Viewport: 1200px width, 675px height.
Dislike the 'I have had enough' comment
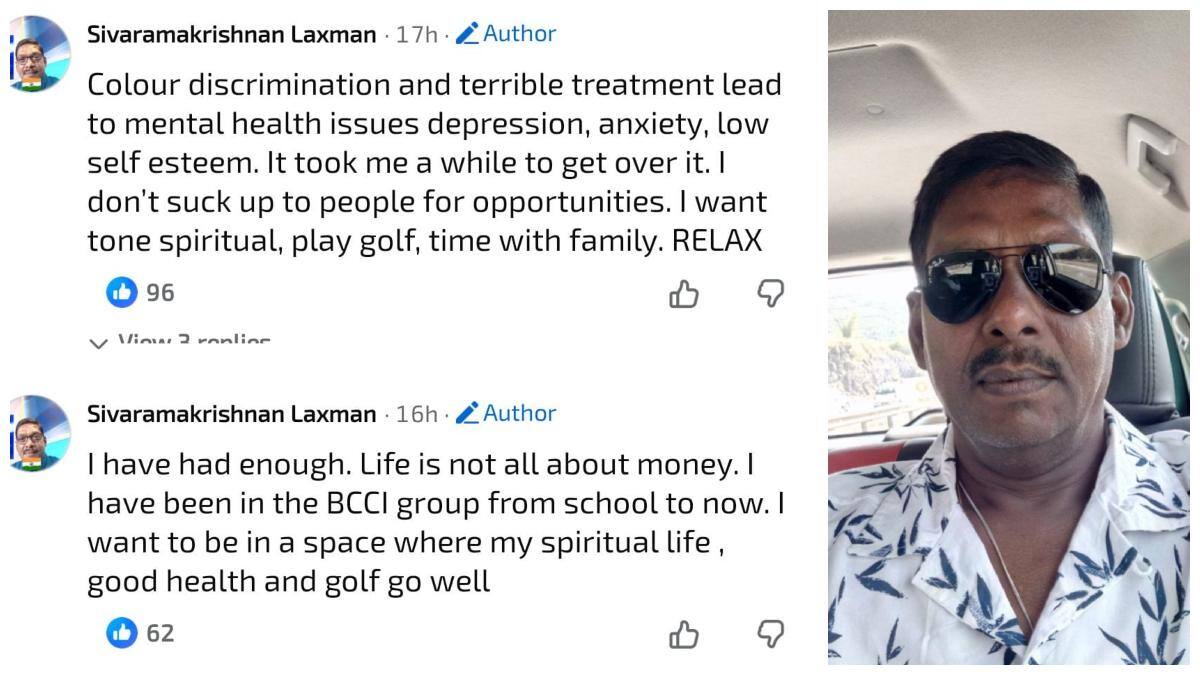click(770, 633)
